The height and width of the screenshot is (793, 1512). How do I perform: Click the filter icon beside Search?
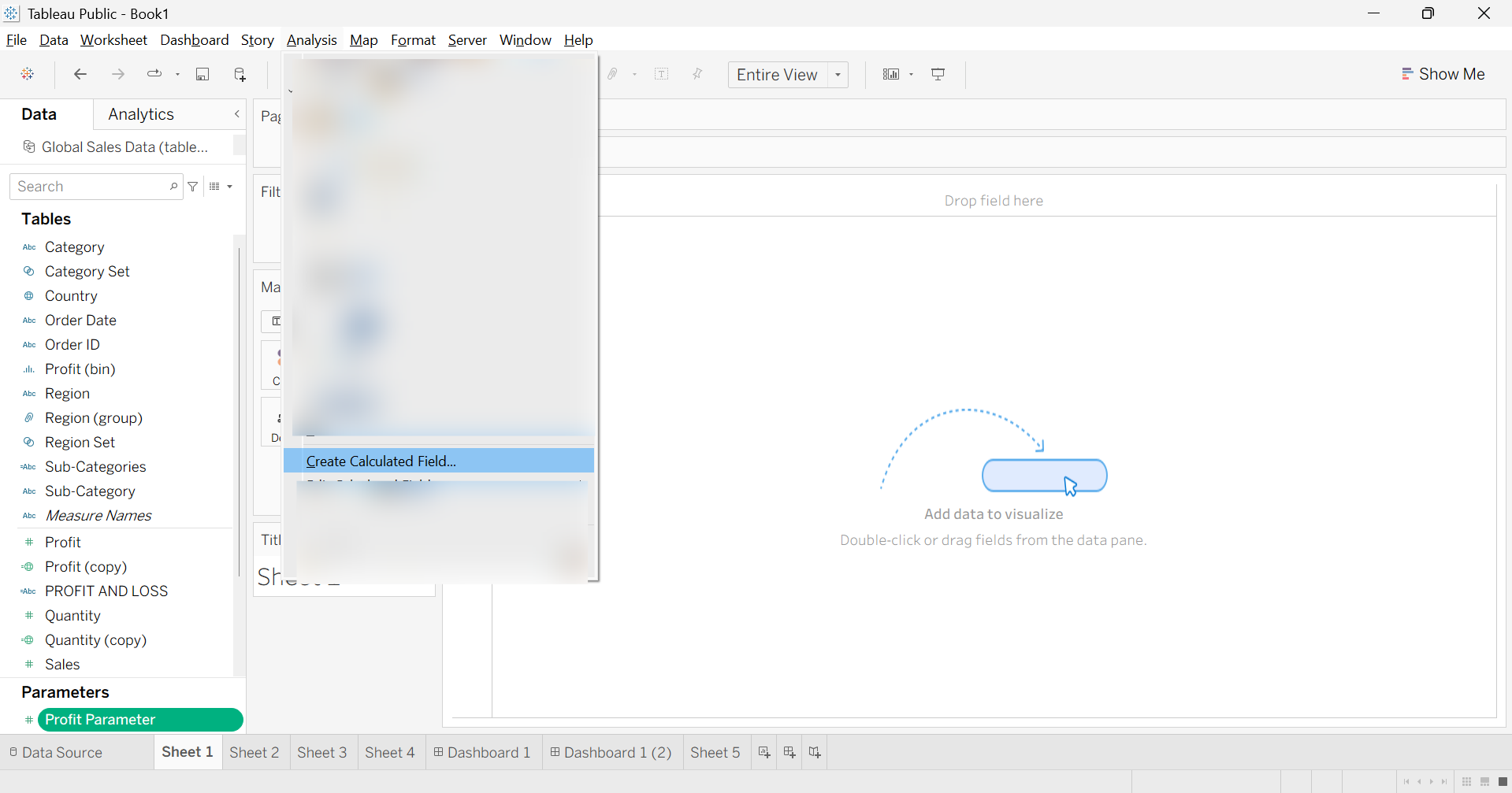pos(193,187)
